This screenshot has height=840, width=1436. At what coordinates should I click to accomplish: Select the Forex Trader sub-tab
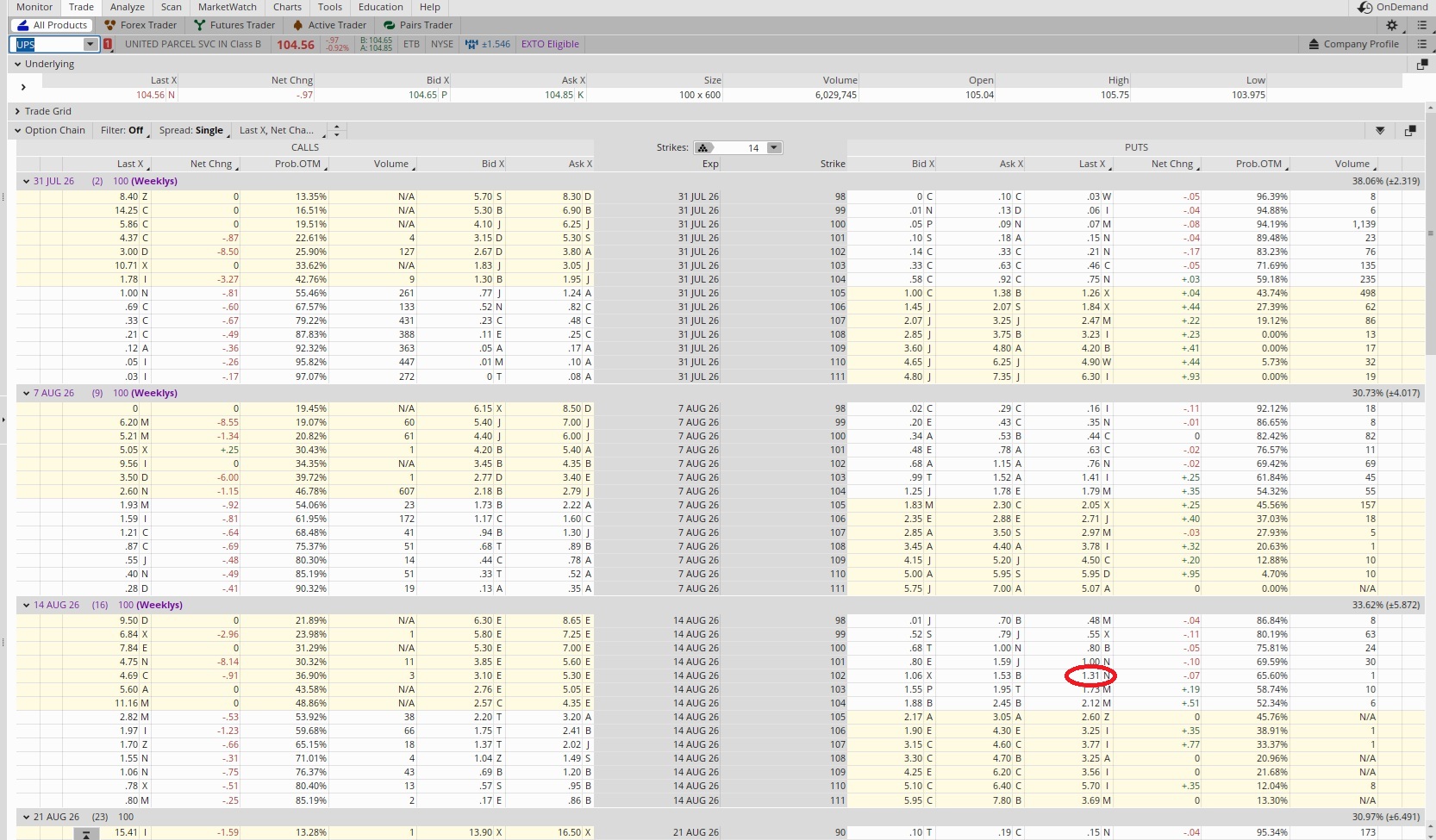pos(140,25)
